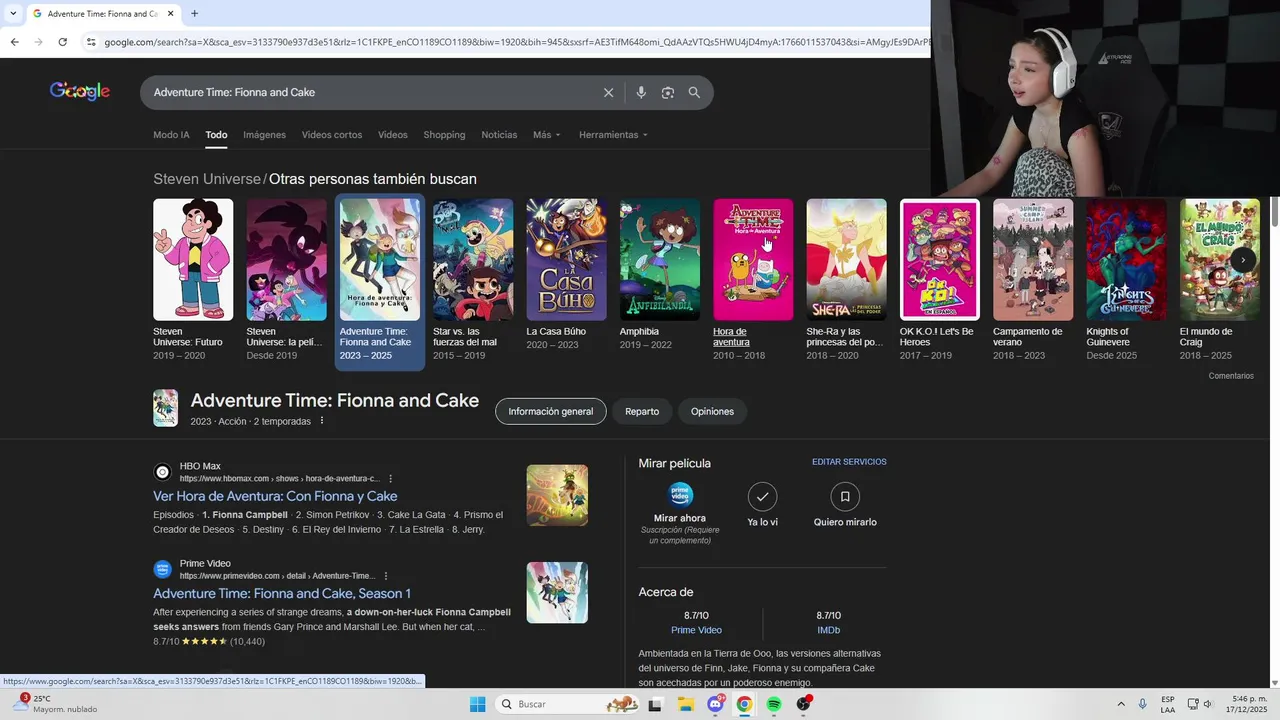Select the 'Amphibia' poster

pyautogui.click(x=660, y=260)
